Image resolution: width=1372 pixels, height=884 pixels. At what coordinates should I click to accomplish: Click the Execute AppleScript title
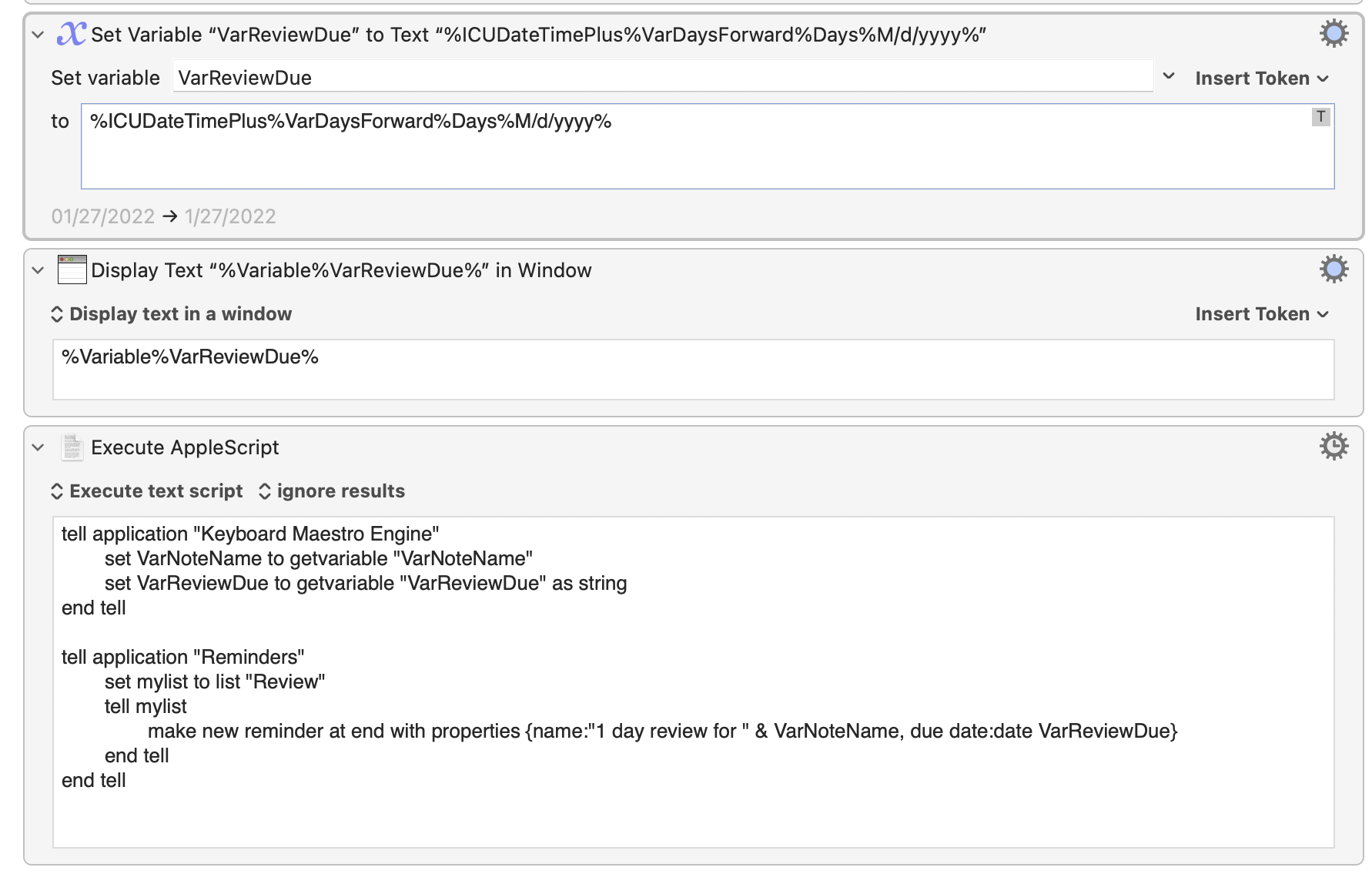point(185,447)
